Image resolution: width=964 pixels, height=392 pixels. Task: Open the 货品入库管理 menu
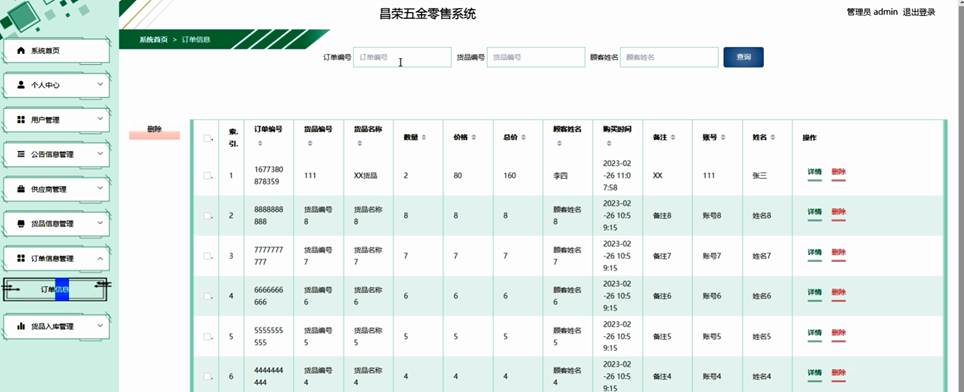point(56,326)
